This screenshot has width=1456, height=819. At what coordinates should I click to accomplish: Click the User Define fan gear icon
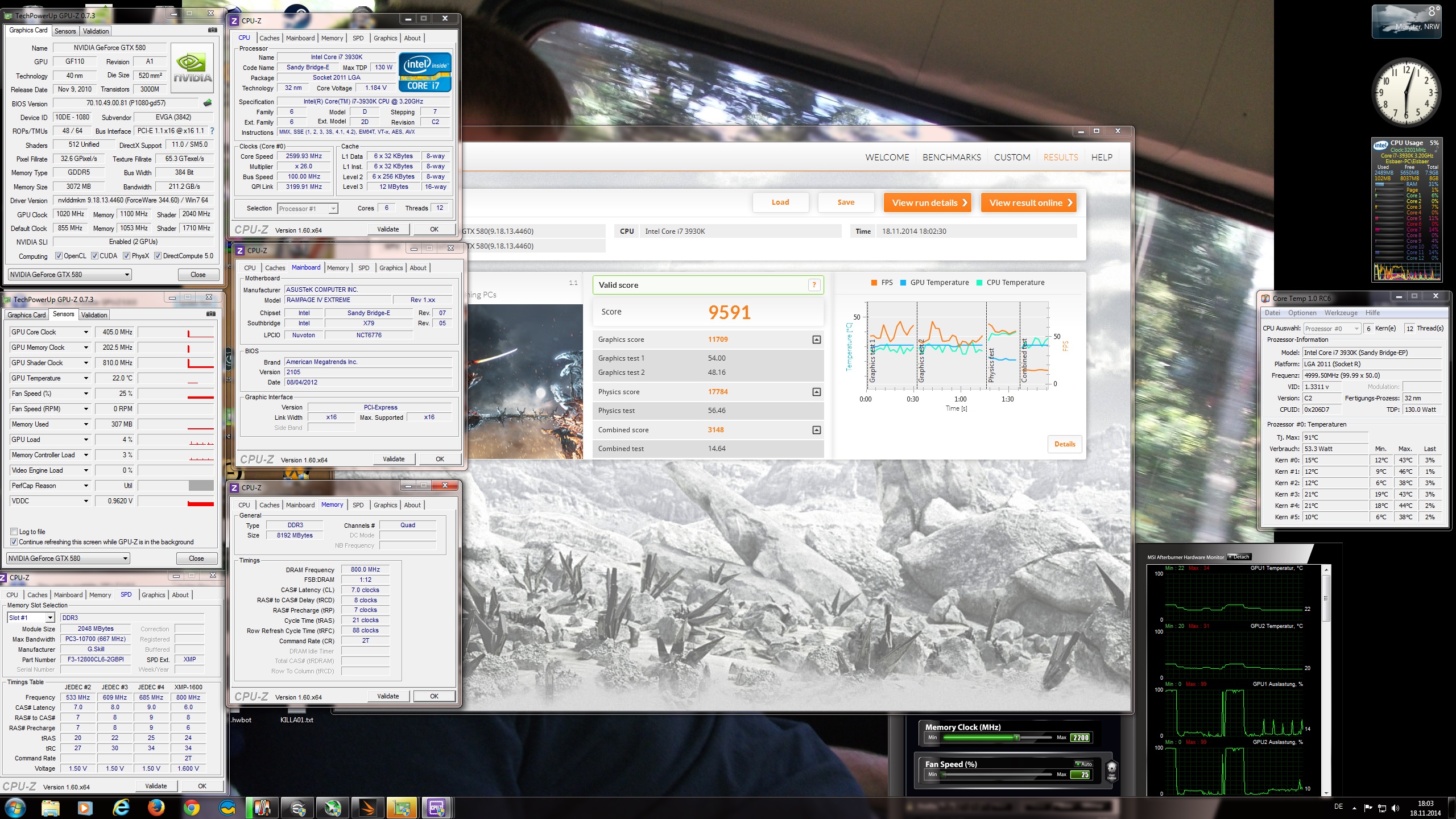tap(1111, 770)
